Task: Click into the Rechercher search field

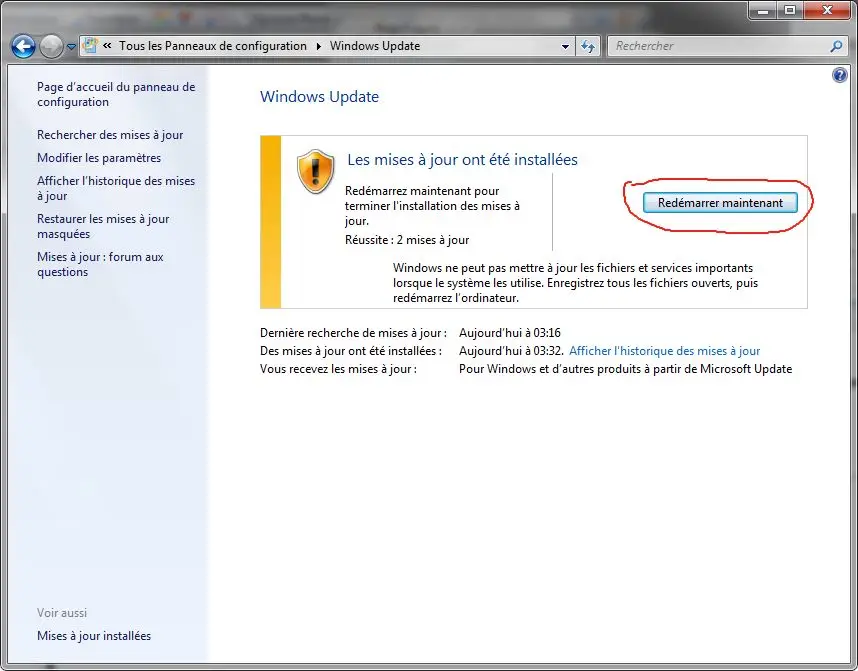Action: point(719,46)
